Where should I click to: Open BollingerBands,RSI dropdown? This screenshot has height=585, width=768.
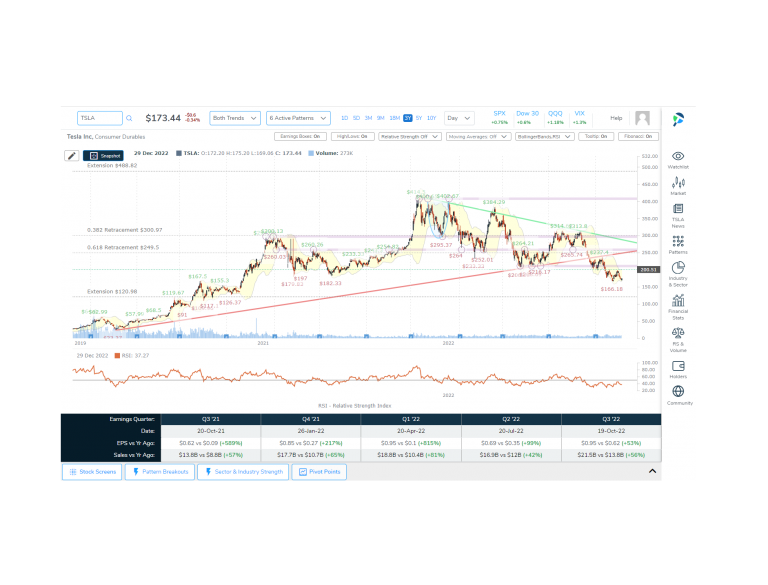544,137
